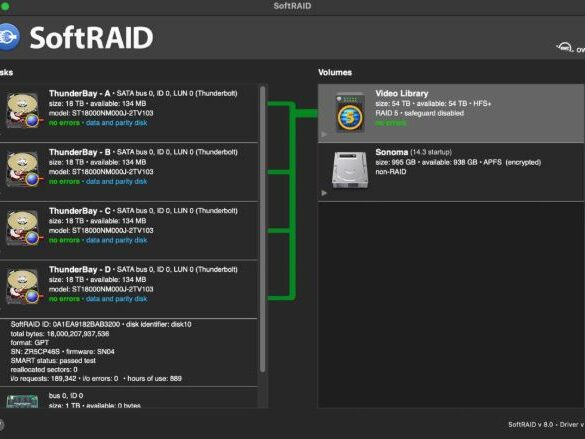This screenshot has width=585, height=439.
Task: Click the SoftRAID logo icon
Action: pos(9,37)
